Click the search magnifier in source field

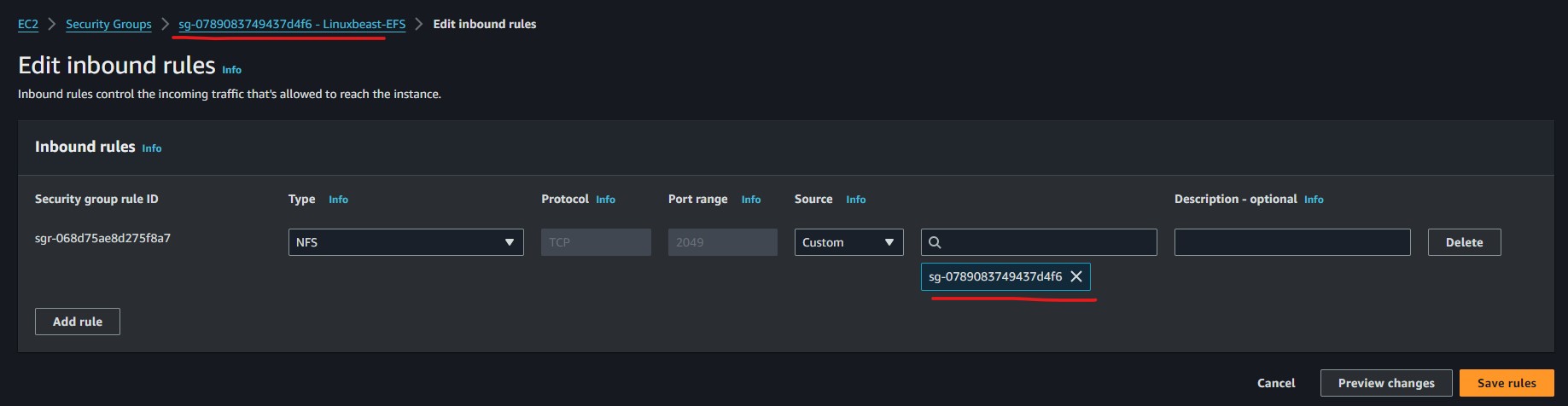[x=935, y=242]
